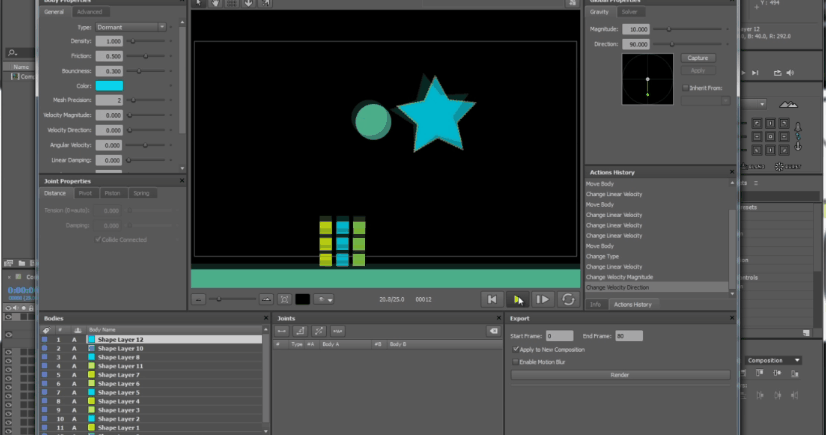Open the General body properties tab

click(54, 12)
